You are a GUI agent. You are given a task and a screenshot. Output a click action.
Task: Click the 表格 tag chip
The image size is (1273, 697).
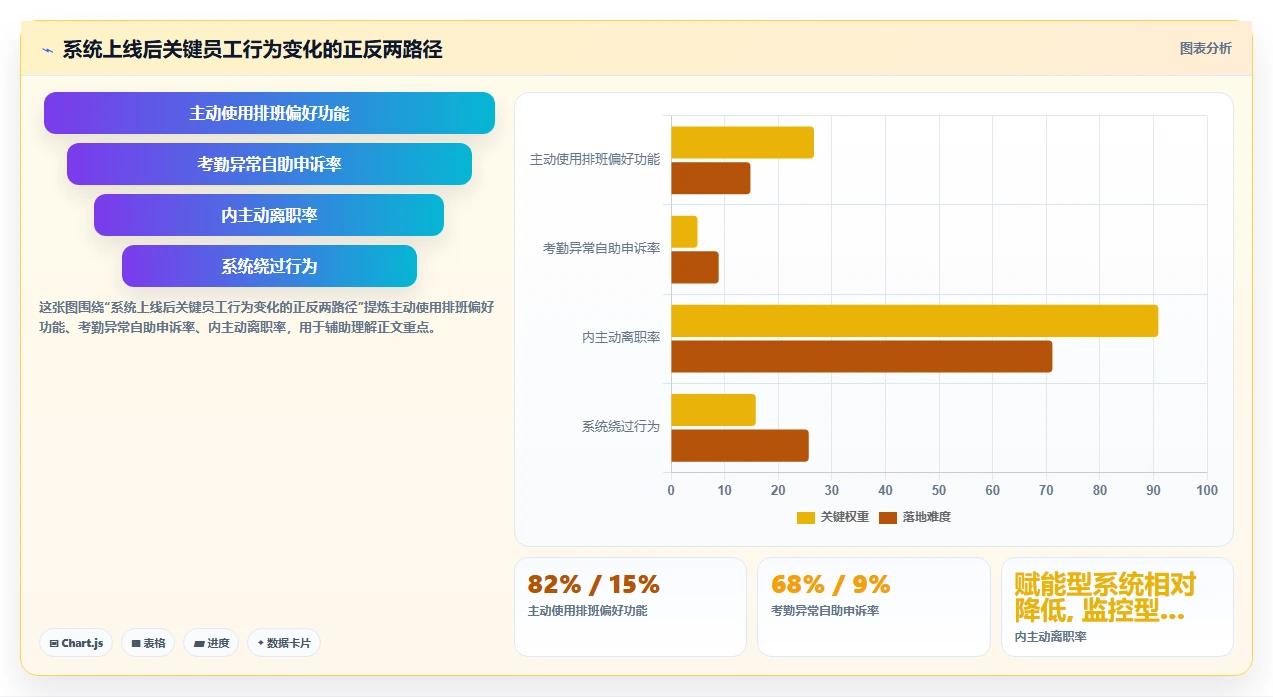(148, 643)
